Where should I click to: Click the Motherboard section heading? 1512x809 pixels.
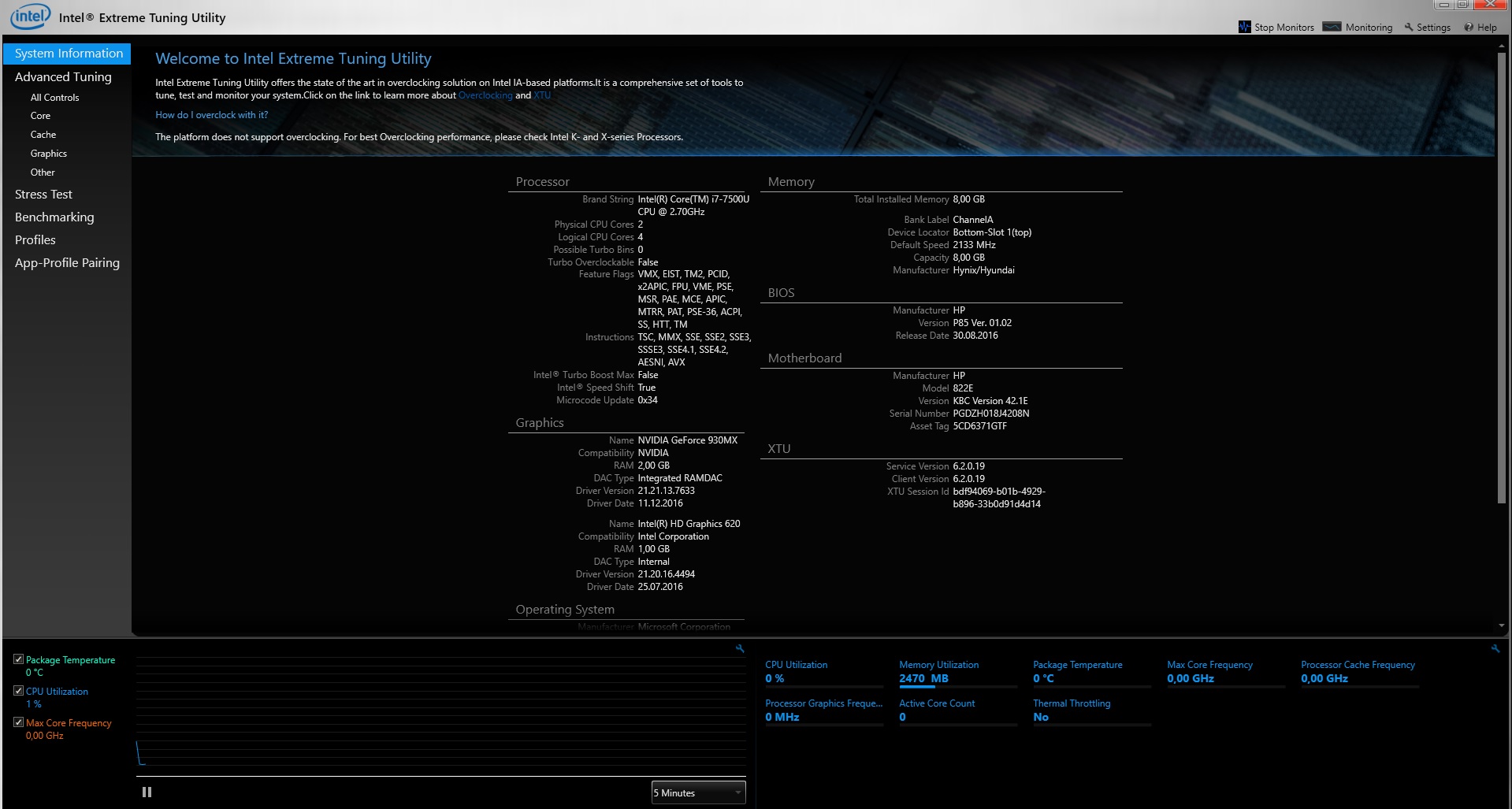(x=804, y=358)
